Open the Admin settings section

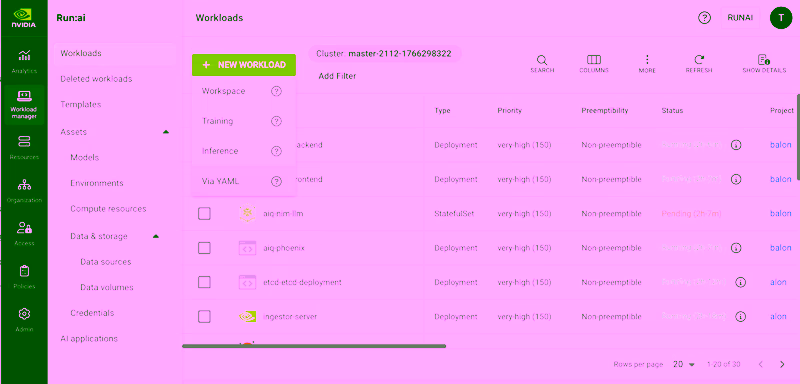click(24, 320)
